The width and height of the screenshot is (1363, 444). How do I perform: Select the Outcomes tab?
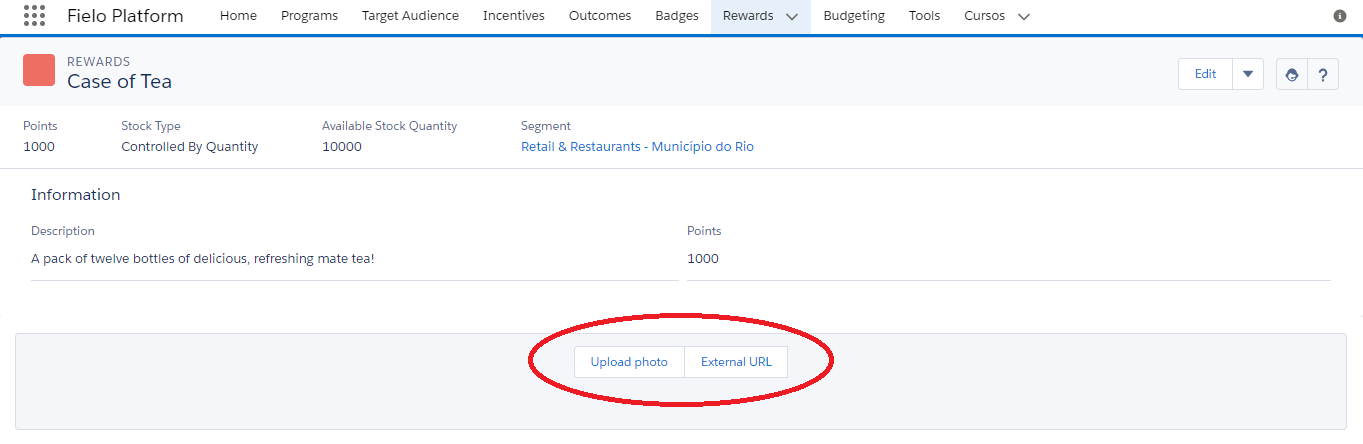600,16
